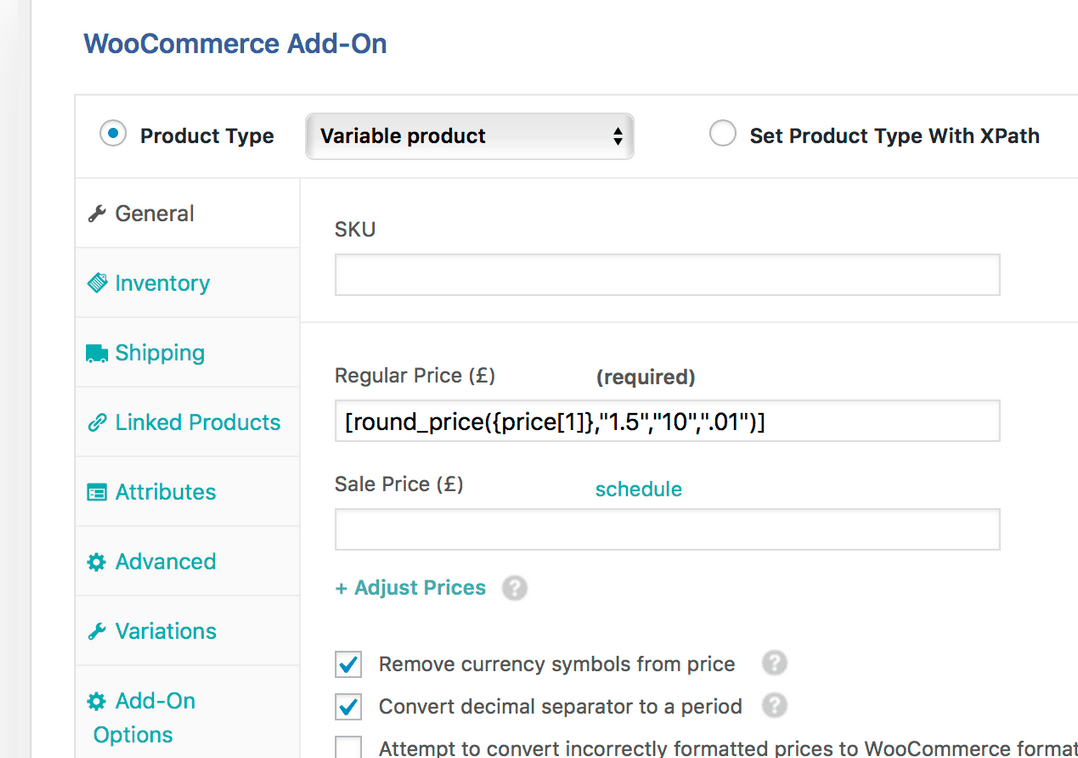Open the Linked Products tab

pos(188,423)
